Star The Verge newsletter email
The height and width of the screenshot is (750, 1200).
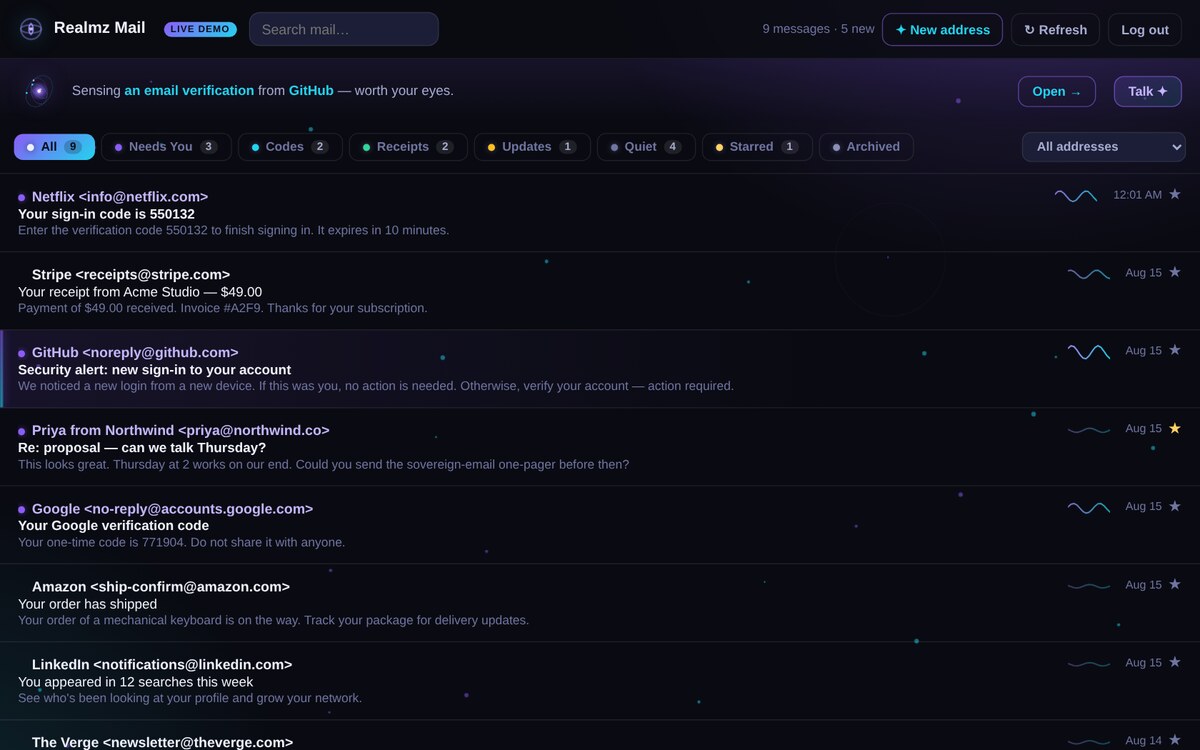1175,740
